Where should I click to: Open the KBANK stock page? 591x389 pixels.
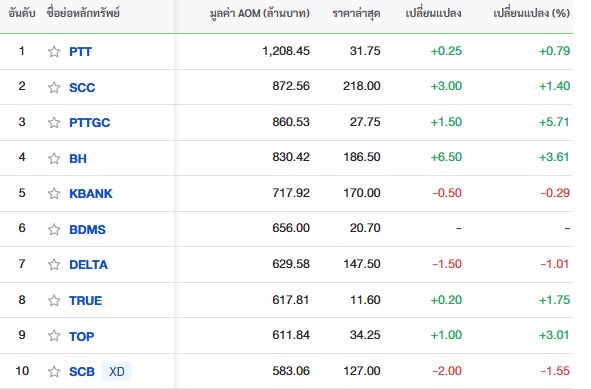click(91, 194)
